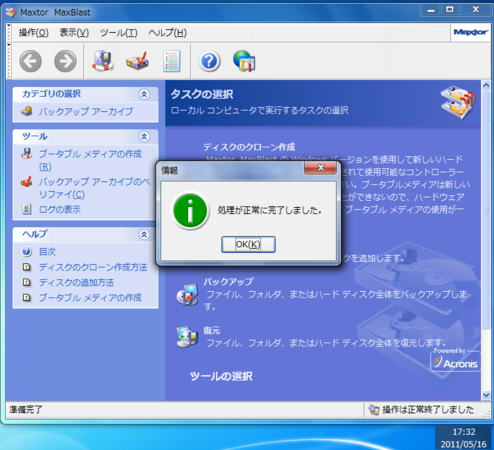Select the 復元 task heading

coord(212,330)
